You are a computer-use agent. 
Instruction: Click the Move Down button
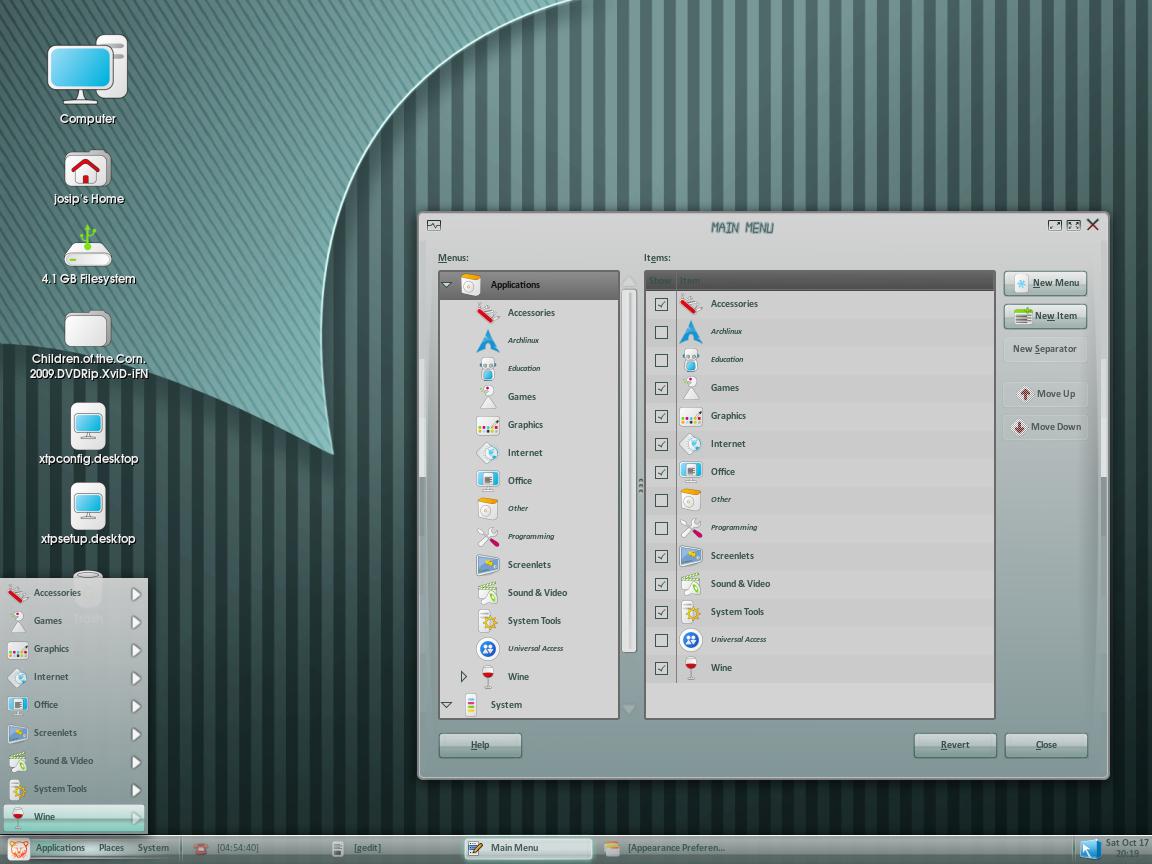(x=1045, y=427)
